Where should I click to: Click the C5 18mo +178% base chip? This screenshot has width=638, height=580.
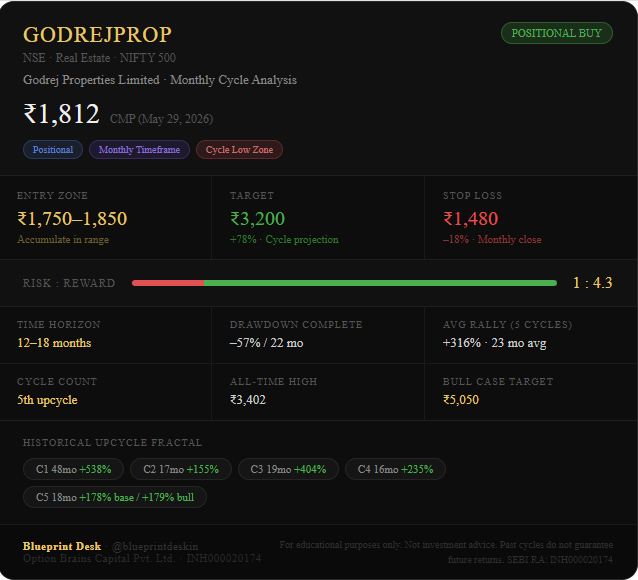pyautogui.click(x=115, y=497)
